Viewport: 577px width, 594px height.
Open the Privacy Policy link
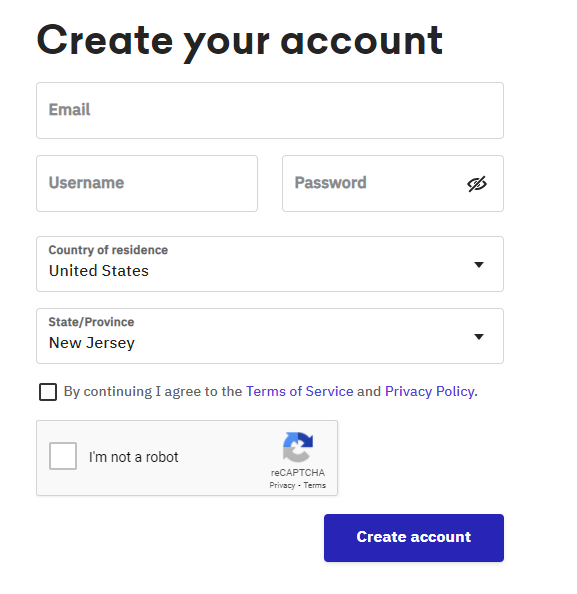(x=430, y=391)
